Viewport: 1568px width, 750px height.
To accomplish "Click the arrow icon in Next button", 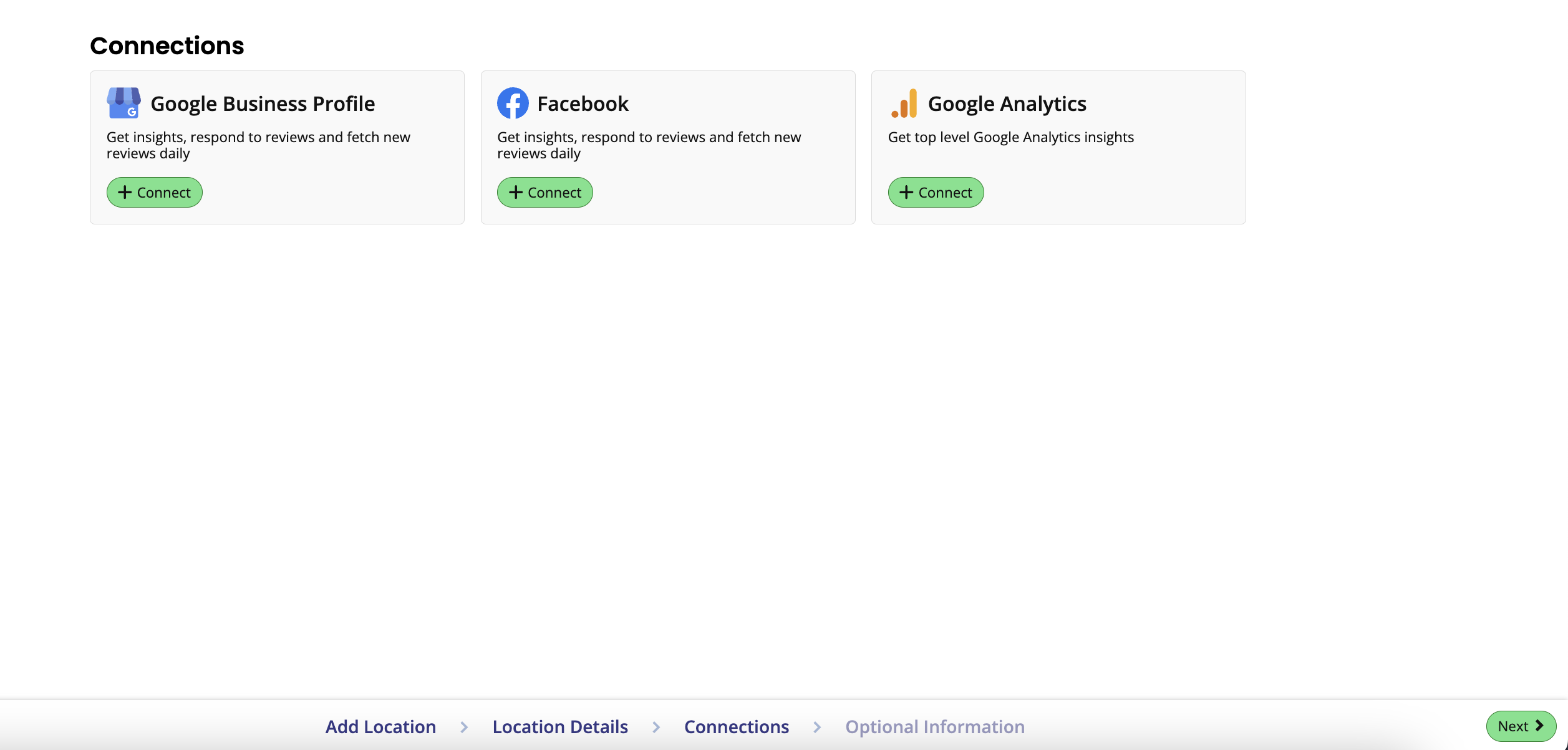I will (x=1539, y=726).
